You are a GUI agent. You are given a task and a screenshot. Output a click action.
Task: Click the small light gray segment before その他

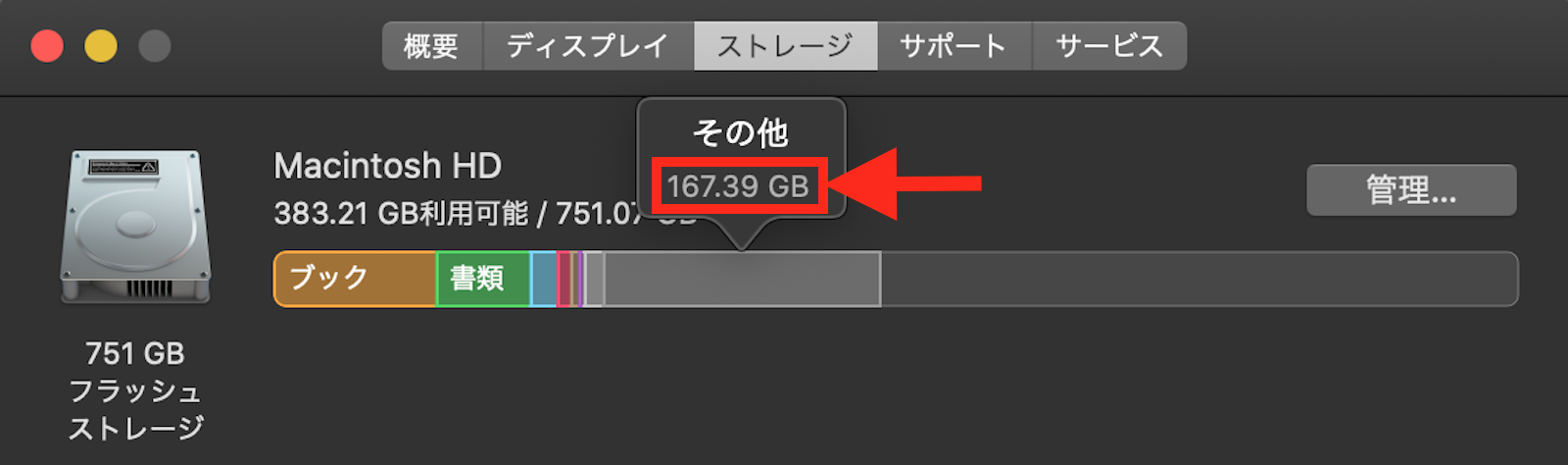[x=594, y=280]
